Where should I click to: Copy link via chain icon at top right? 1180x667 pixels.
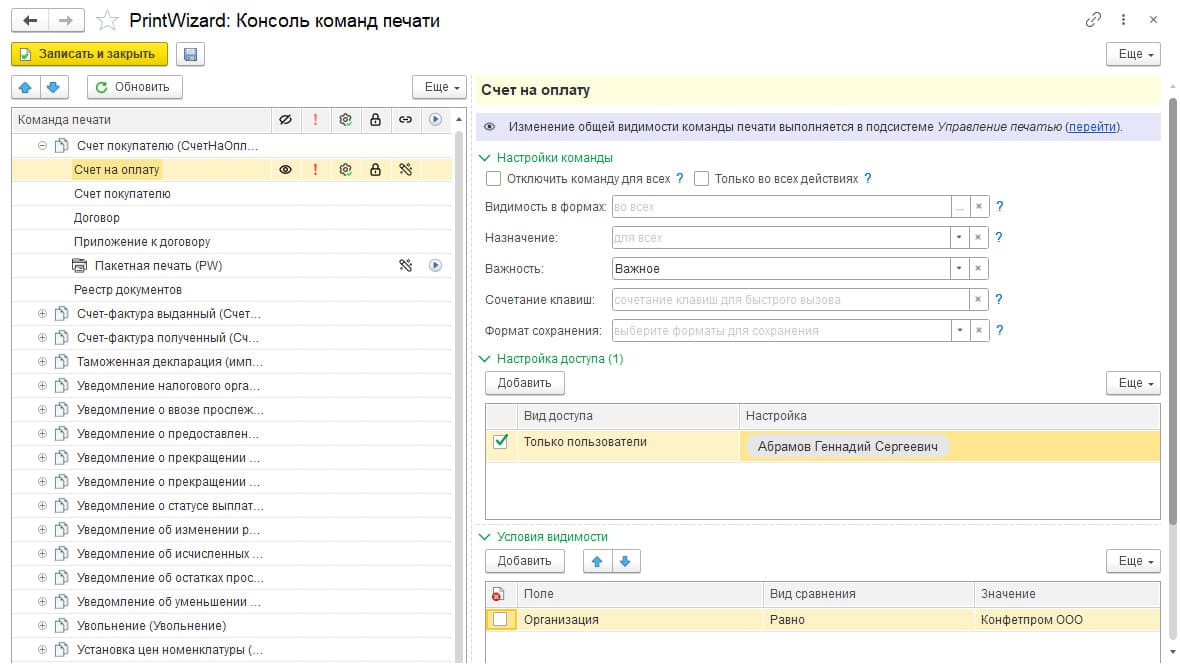click(1092, 20)
